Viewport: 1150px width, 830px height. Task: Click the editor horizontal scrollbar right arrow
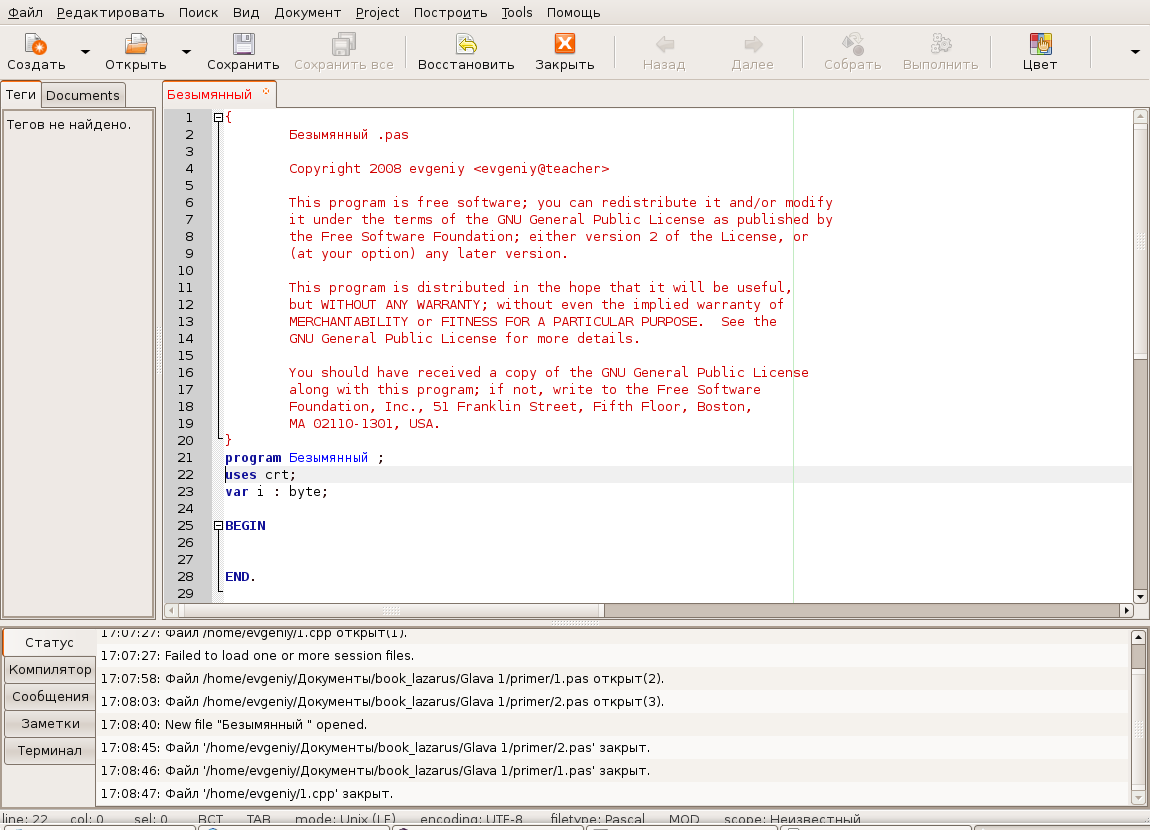pyautogui.click(x=1127, y=610)
